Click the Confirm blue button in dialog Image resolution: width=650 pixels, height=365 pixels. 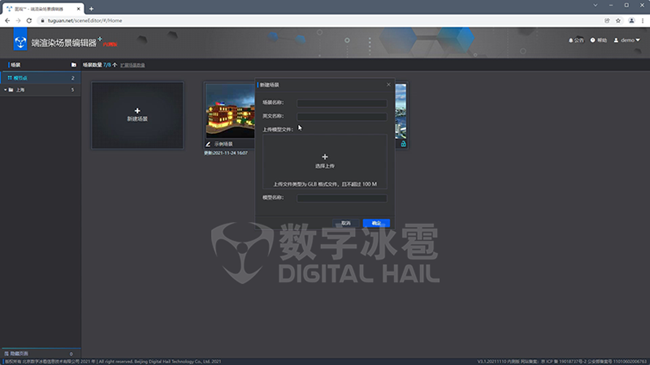point(376,223)
